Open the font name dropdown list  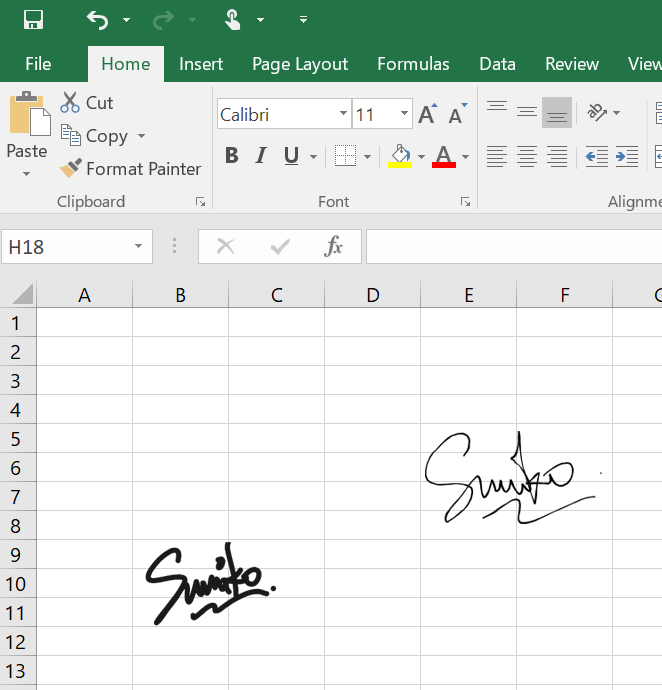click(x=344, y=113)
